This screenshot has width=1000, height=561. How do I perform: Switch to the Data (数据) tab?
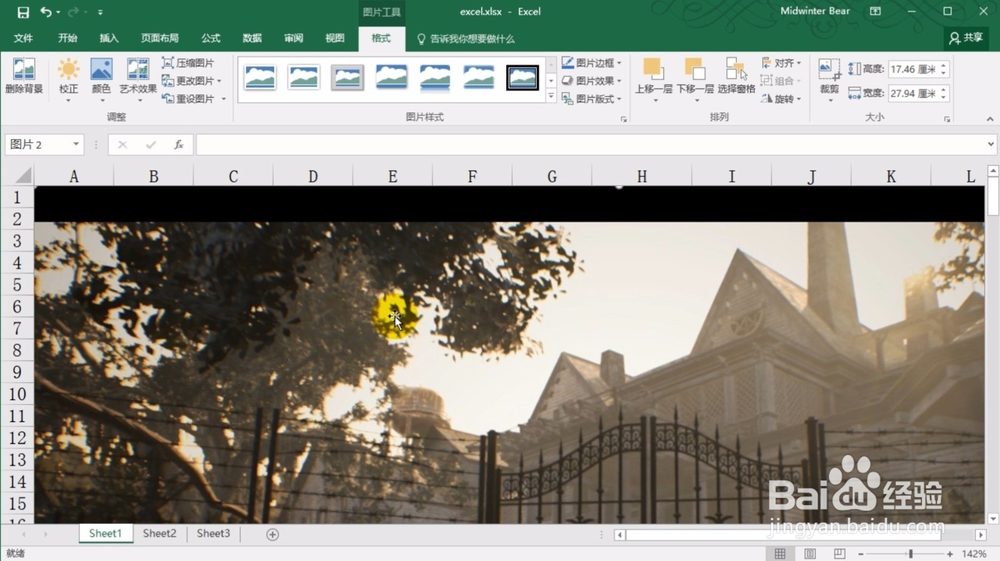pos(252,38)
